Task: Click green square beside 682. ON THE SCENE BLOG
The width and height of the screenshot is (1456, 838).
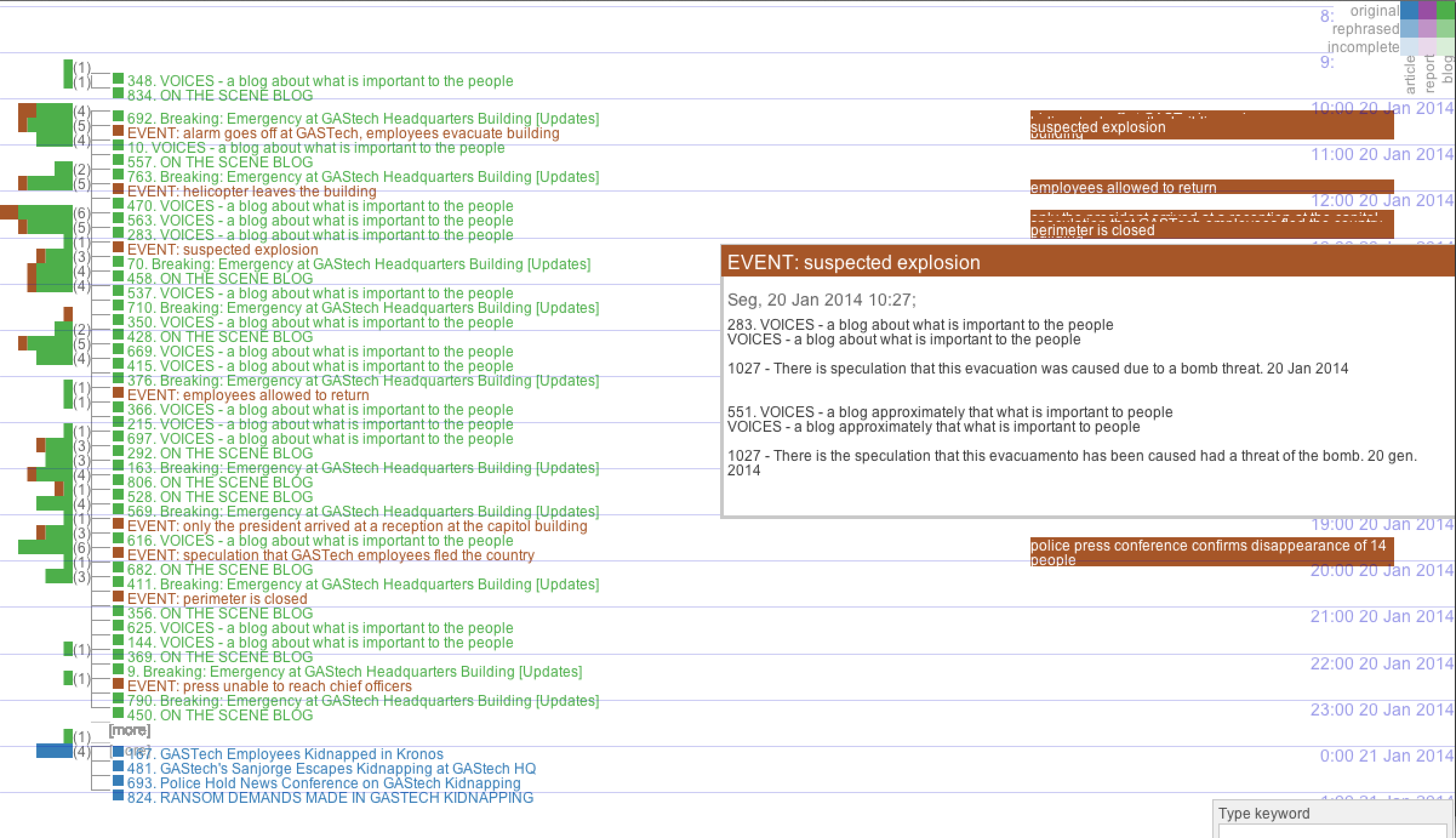Action: pyautogui.click(x=118, y=568)
